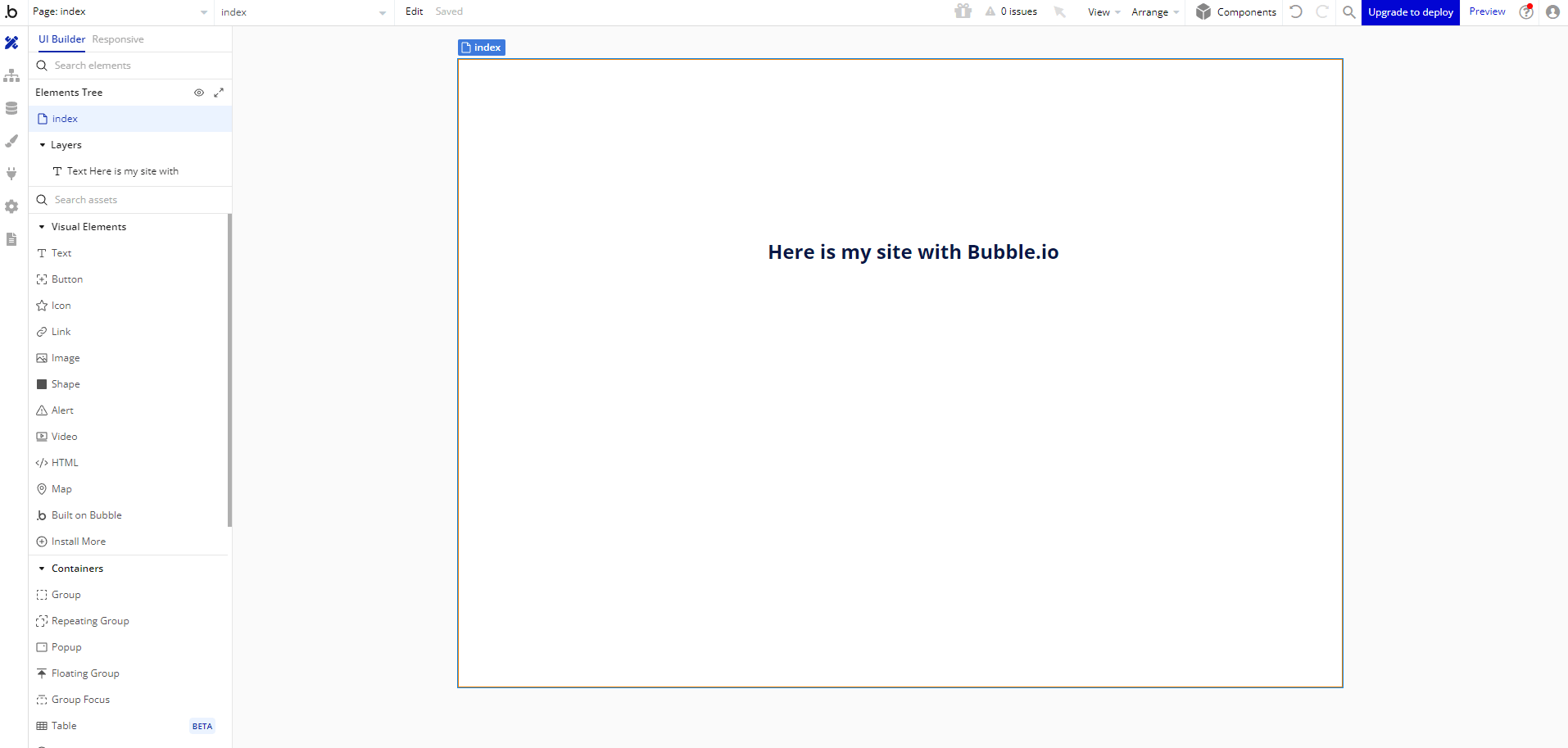The width and height of the screenshot is (1568, 748).
Task: Toggle elements tree visibility eye icon
Action: click(x=198, y=93)
